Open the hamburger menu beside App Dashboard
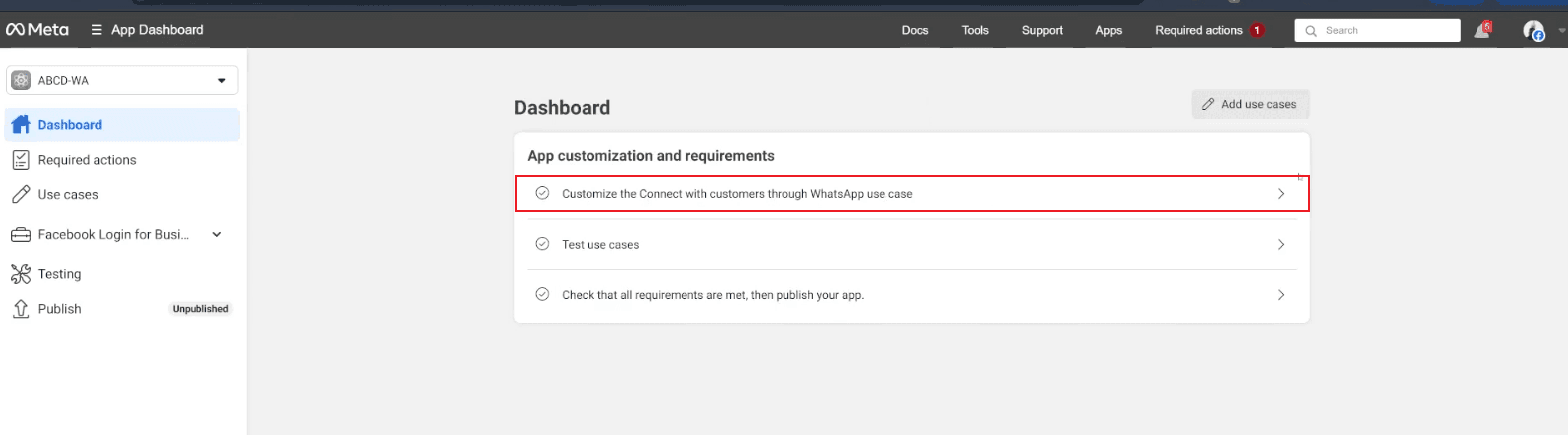The width and height of the screenshot is (1568, 435). click(96, 30)
